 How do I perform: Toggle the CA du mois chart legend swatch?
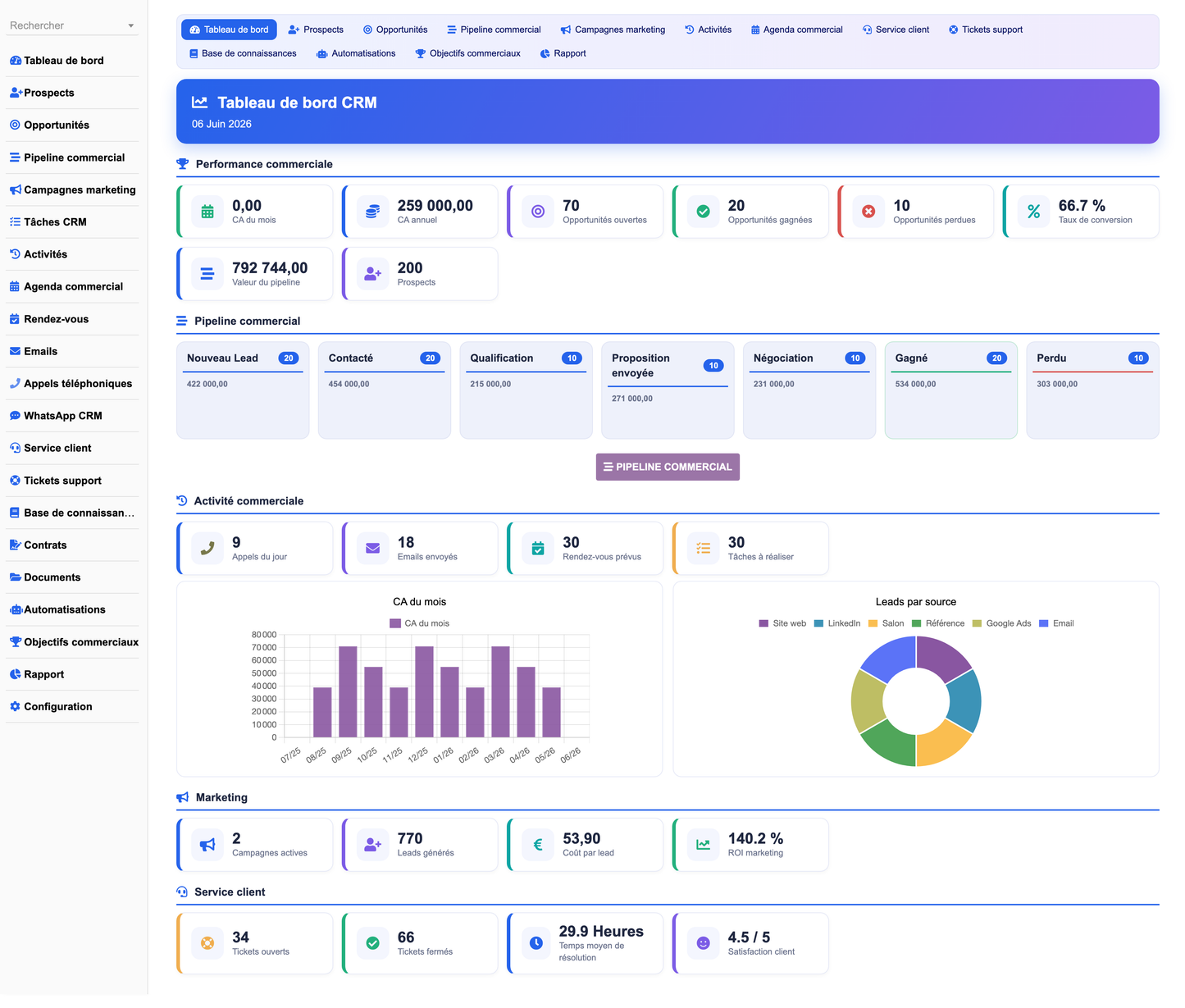pyautogui.click(x=395, y=623)
